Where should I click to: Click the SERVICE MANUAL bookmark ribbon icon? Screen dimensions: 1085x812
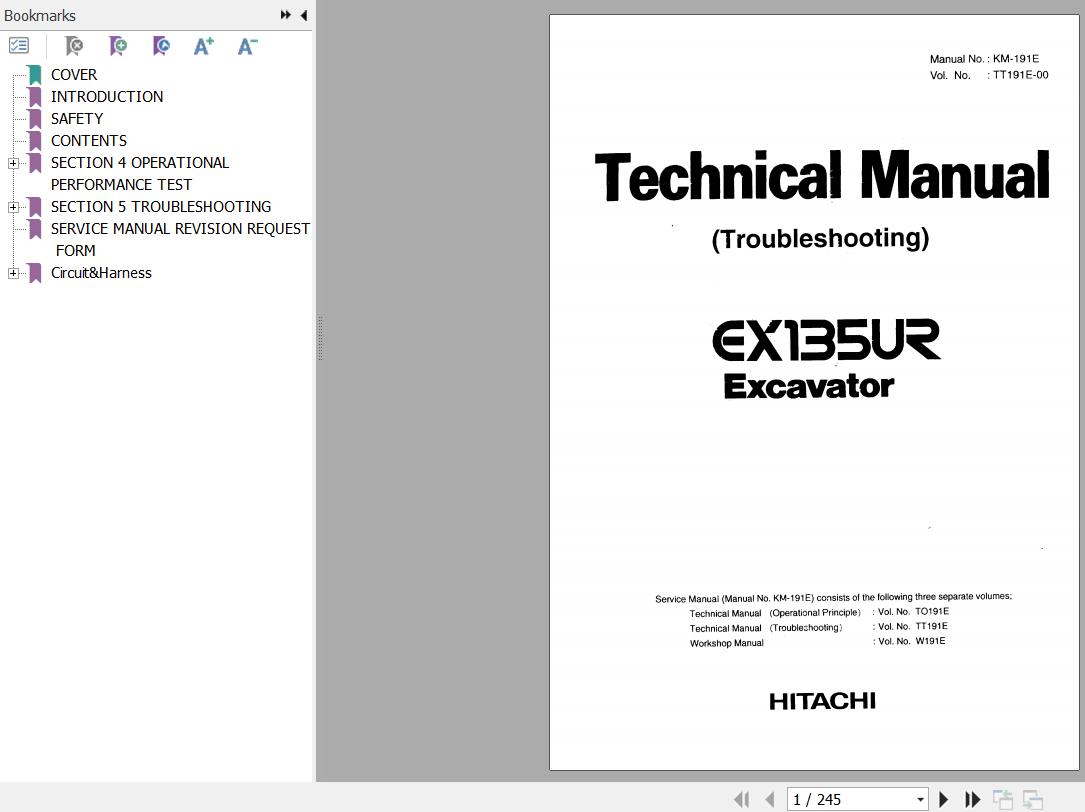[35, 229]
